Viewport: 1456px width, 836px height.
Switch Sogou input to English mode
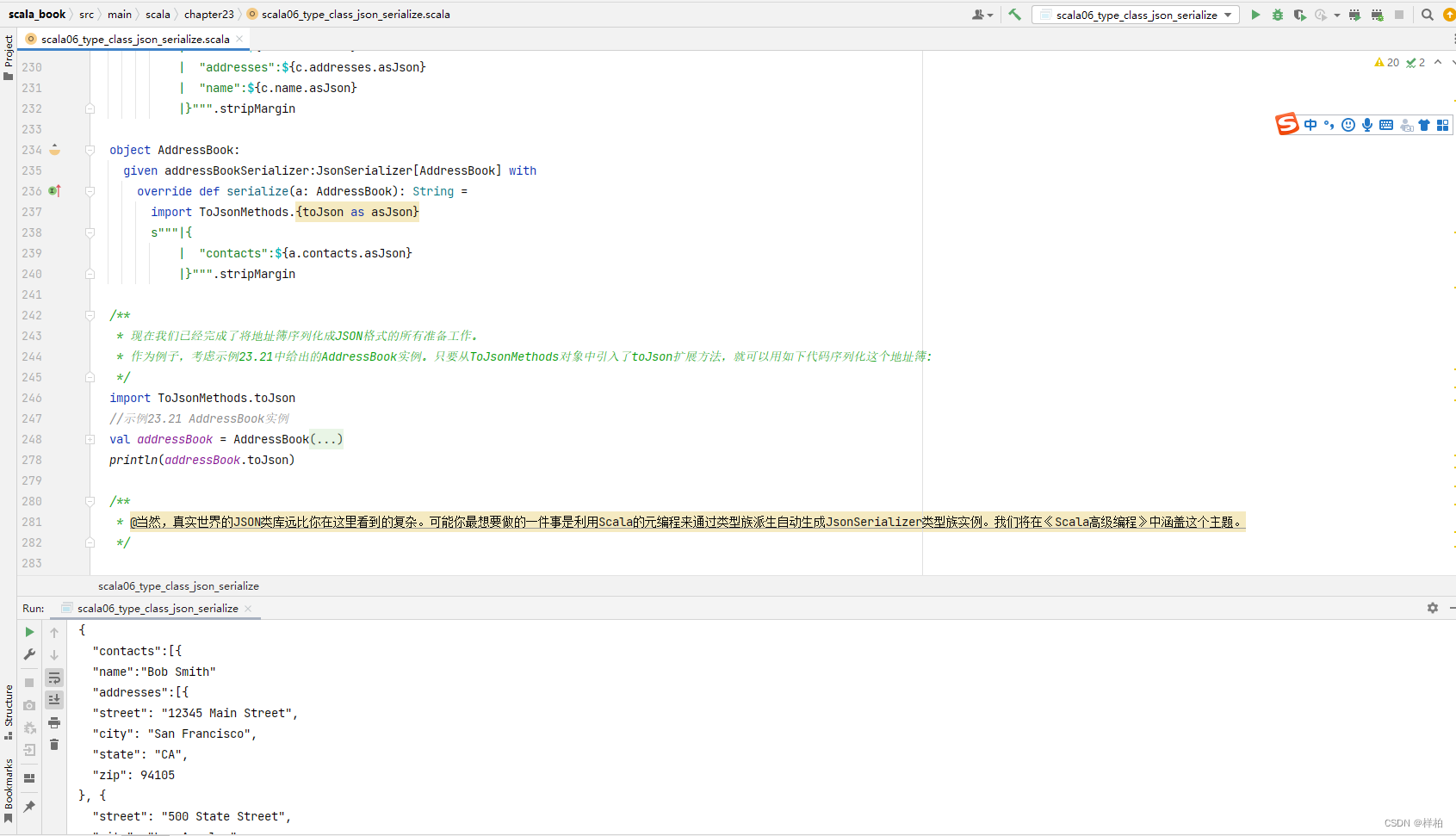coord(1310,125)
